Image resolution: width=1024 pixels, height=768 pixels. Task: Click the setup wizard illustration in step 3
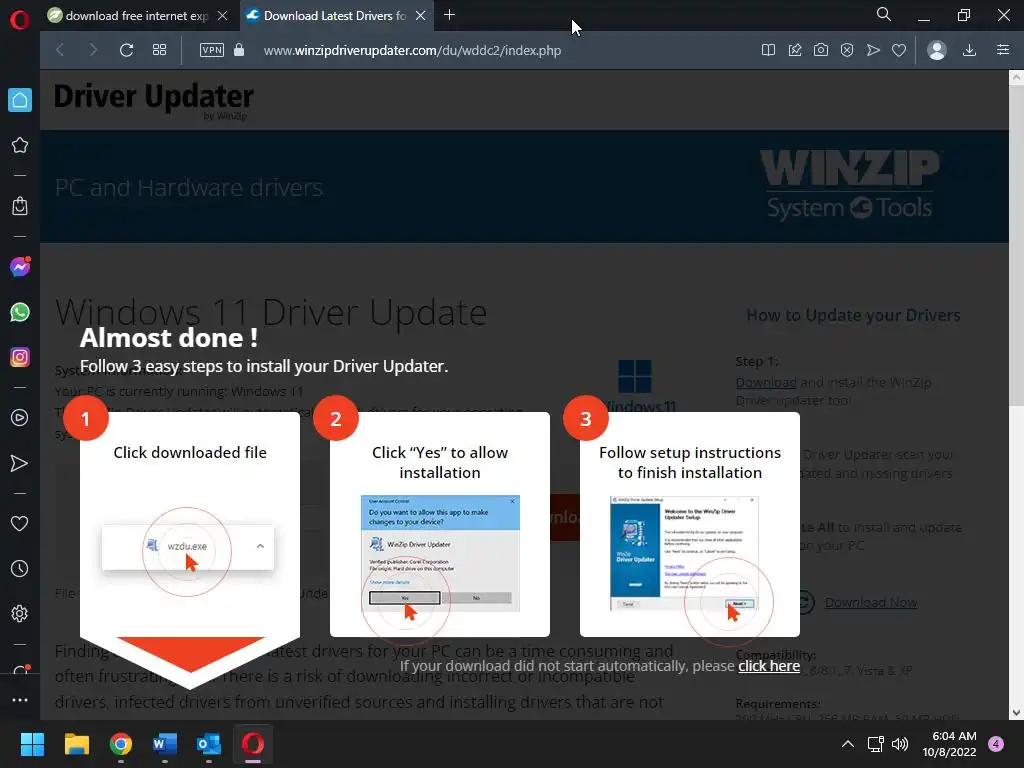684,553
